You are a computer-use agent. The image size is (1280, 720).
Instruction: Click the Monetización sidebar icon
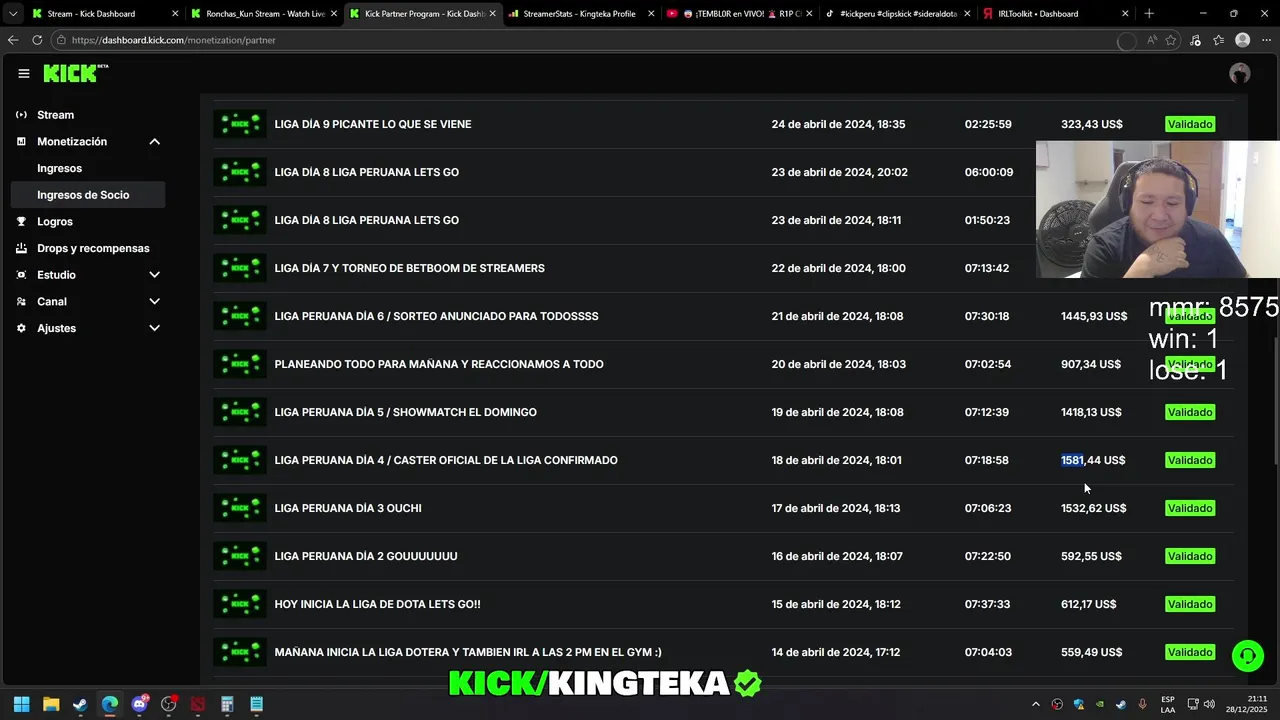pos(21,142)
